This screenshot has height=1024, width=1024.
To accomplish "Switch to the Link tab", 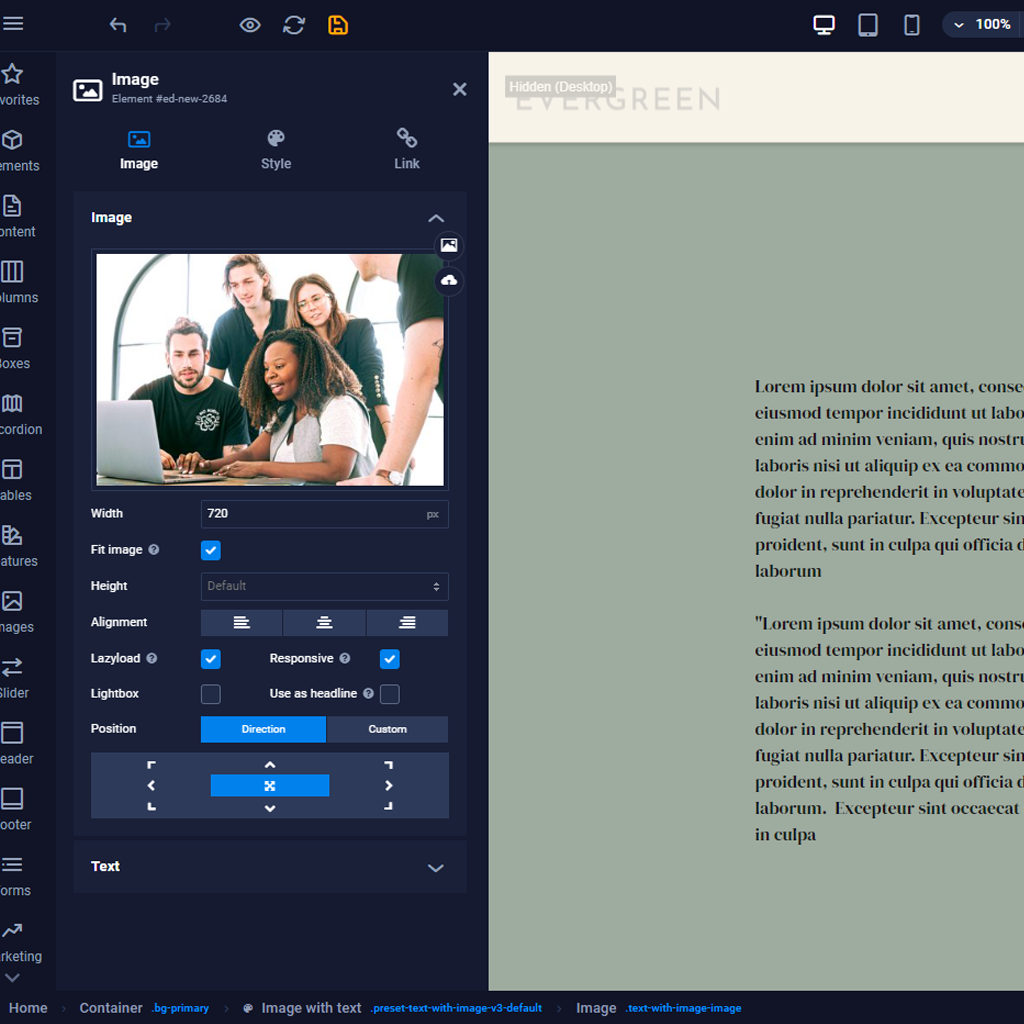I will point(406,150).
